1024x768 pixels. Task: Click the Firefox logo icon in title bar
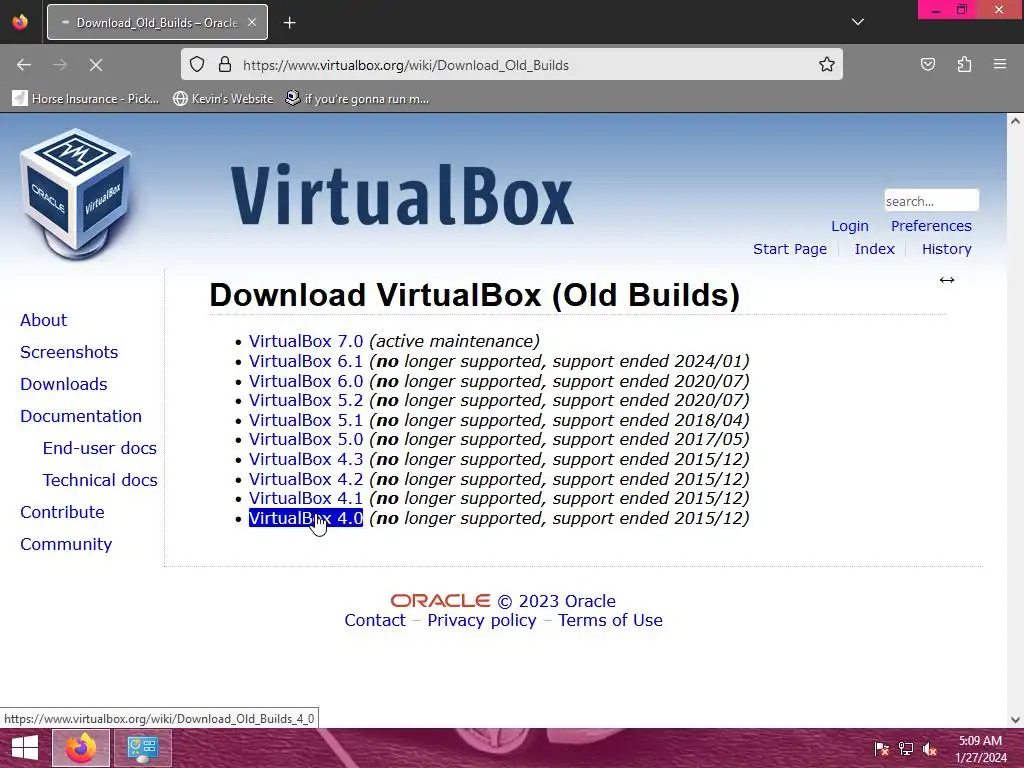[20, 22]
